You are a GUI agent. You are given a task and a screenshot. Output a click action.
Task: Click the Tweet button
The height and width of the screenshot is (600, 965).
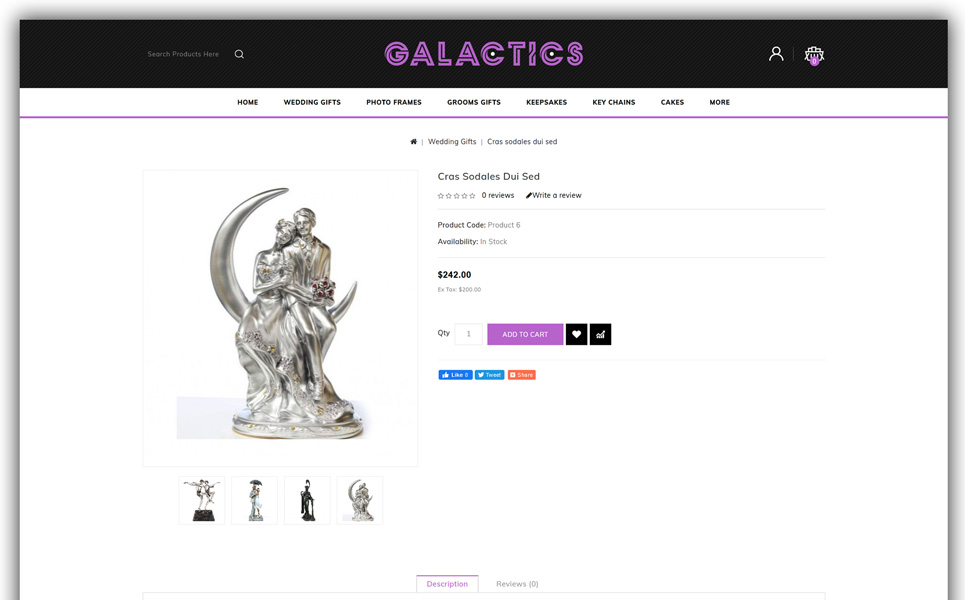coord(490,375)
